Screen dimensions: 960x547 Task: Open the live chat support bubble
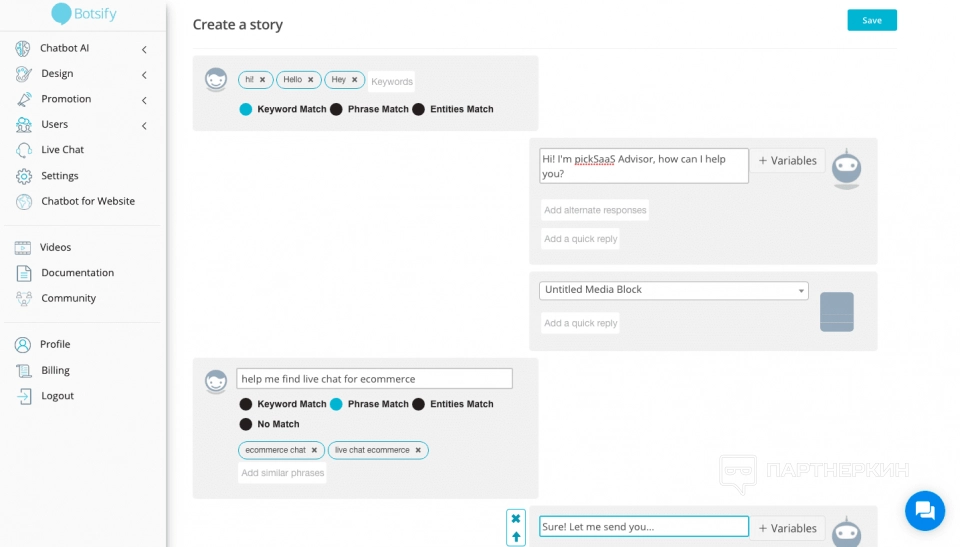coord(924,510)
